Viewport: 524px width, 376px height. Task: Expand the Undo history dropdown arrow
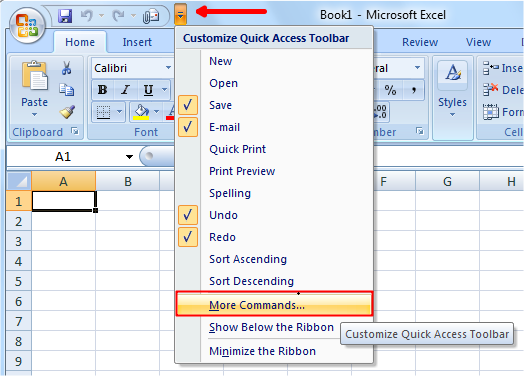[x=101, y=15]
